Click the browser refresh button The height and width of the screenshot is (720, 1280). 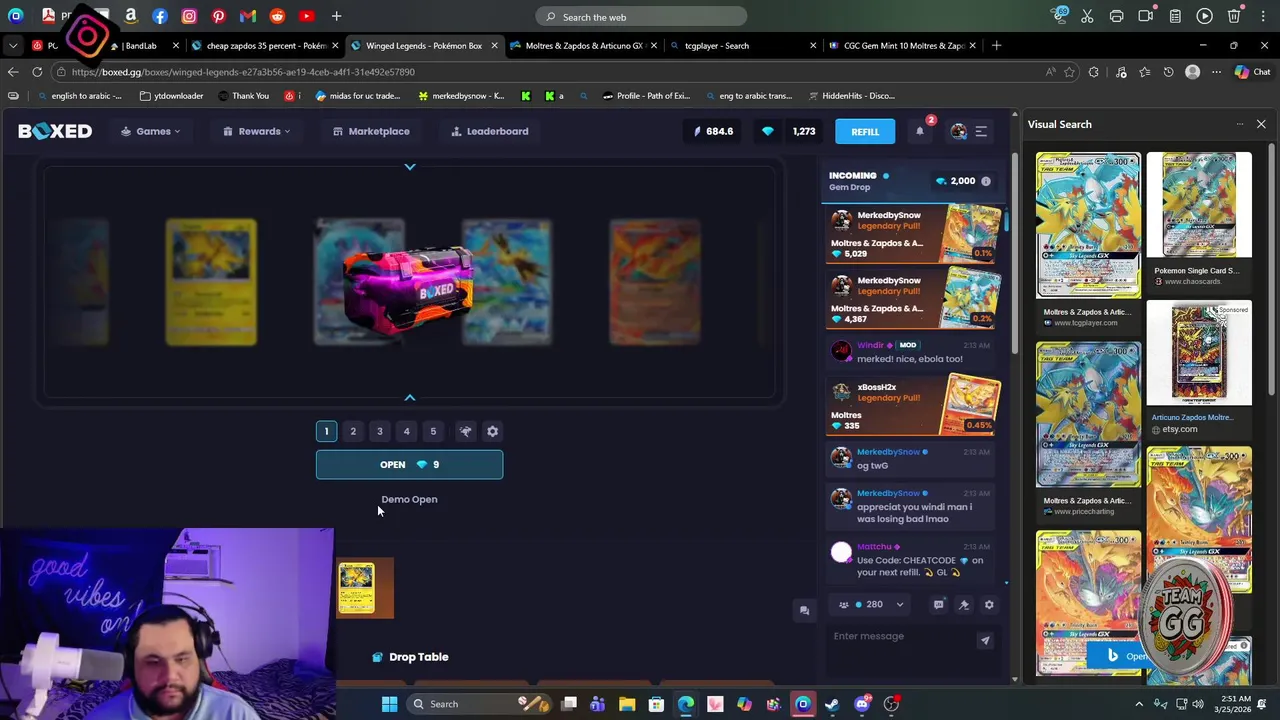(x=37, y=72)
